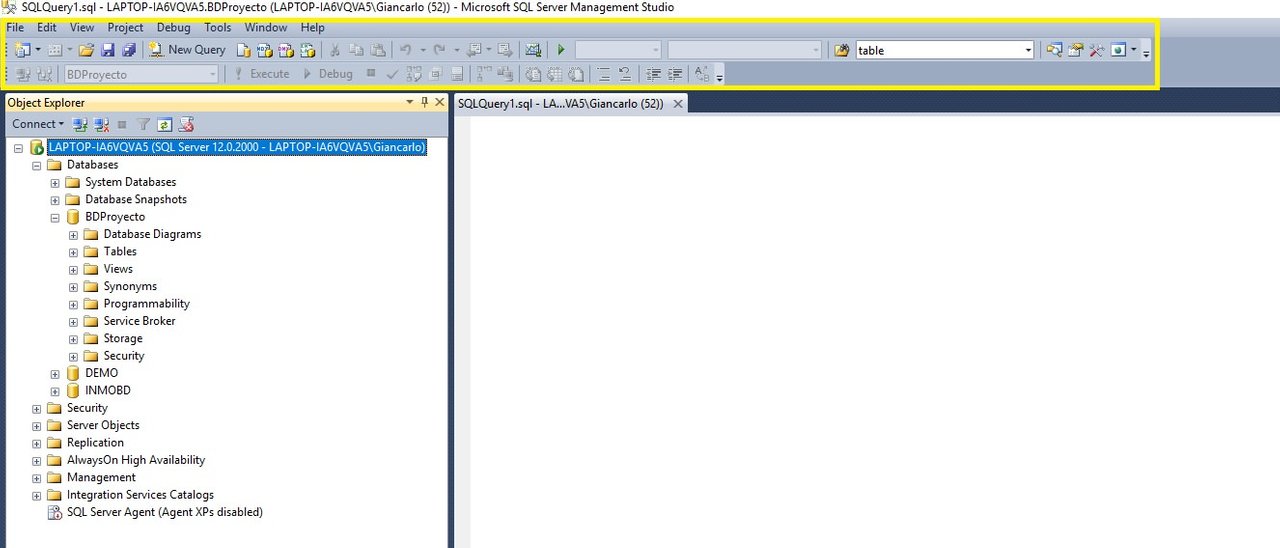This screenshot has height=548, width=1280.
Task: Select SQL Server Agent (Agent XPs disabled)
Action: 164,512
